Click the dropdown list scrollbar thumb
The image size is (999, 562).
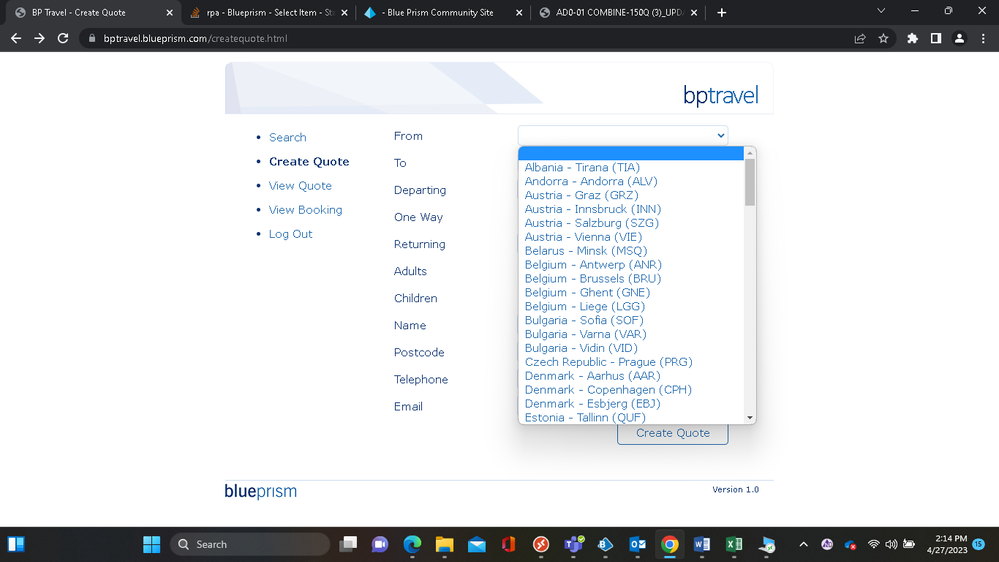point(750,182)
